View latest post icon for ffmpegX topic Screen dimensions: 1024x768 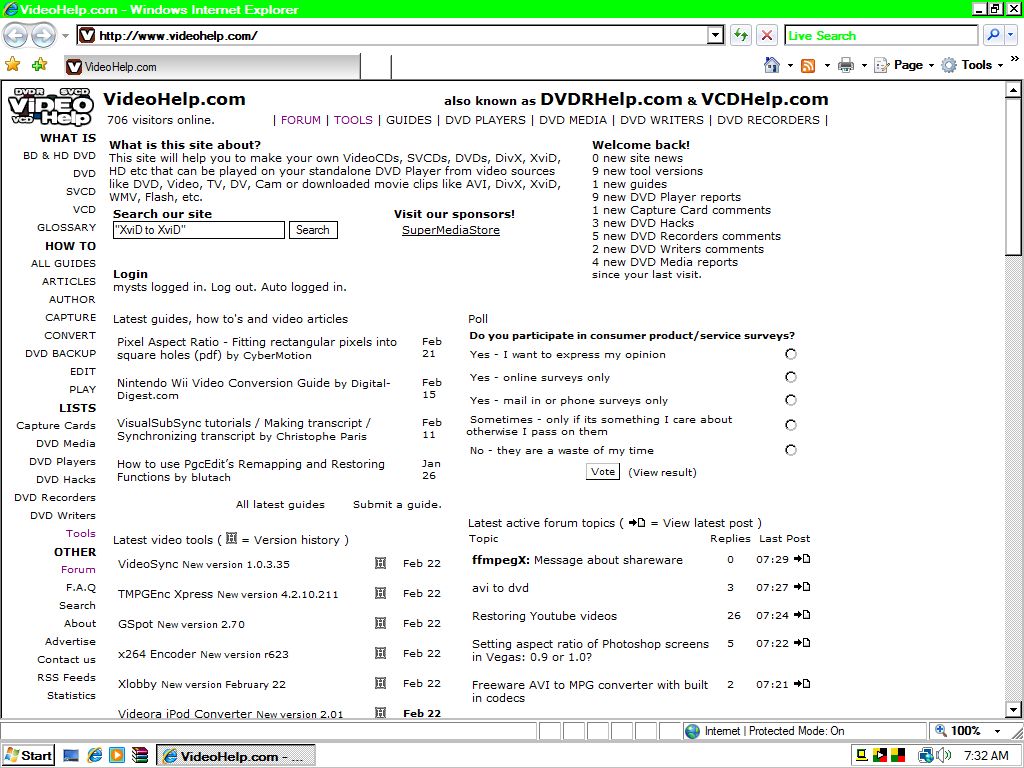coord(802,559)
